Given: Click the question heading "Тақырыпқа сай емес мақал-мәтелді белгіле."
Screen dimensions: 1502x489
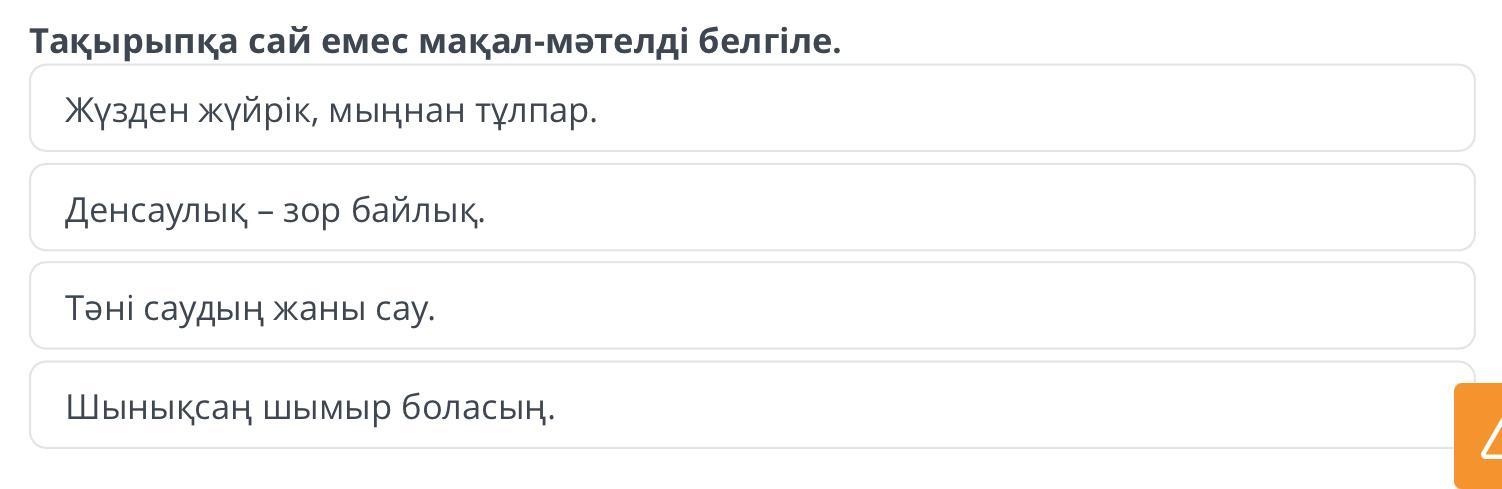Looking at the screenshot, I should (435, 41).
